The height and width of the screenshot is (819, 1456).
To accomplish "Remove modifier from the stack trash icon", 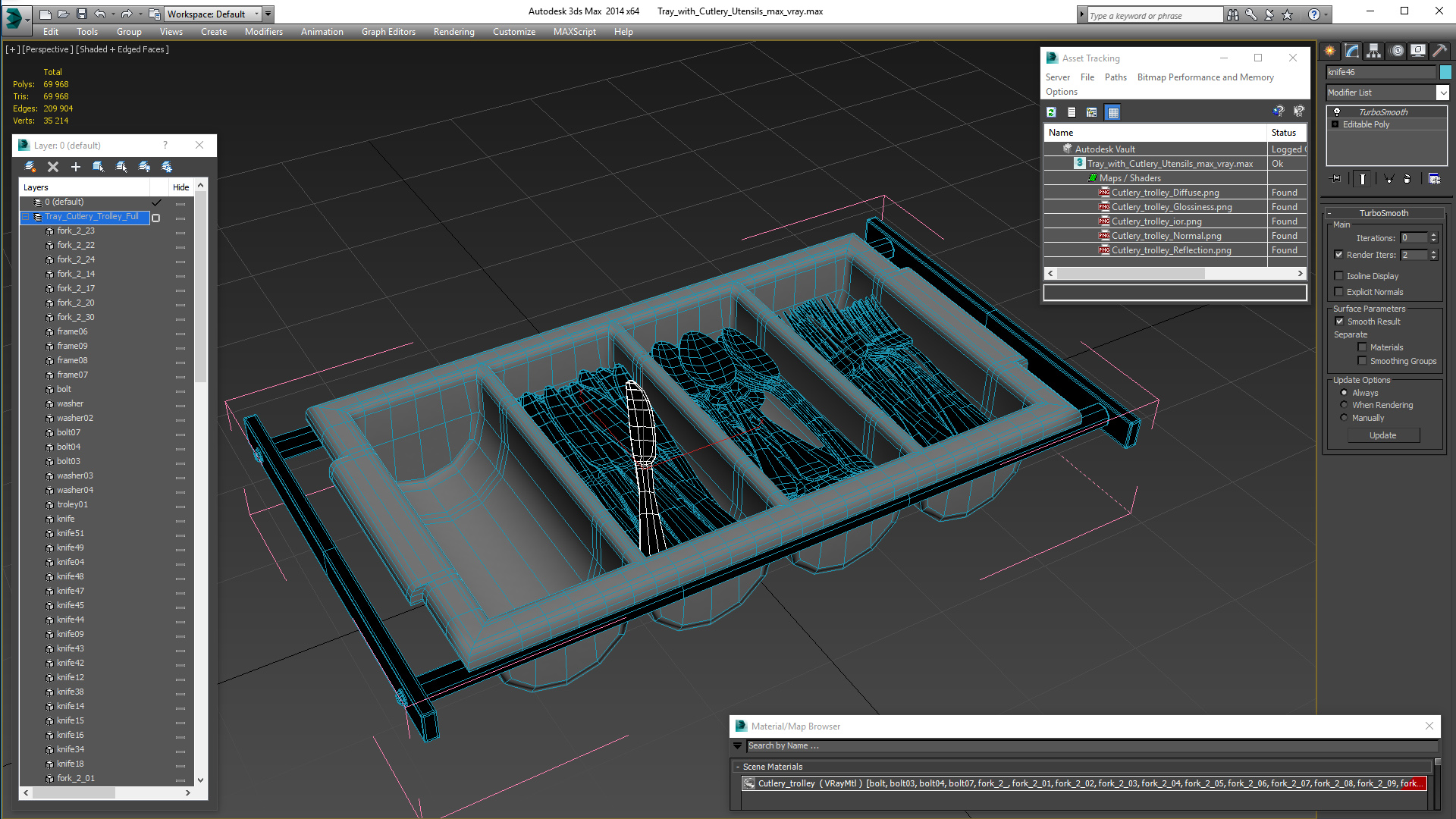I will click(x=1407, y=179).
